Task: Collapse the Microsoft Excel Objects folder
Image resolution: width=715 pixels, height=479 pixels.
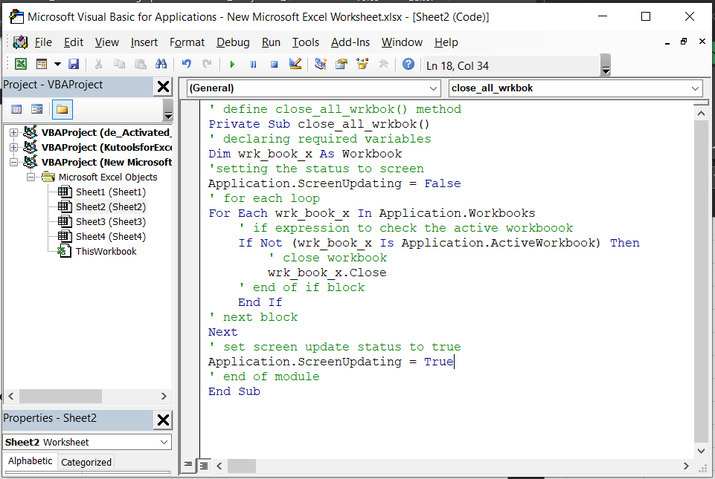Action: [x=31, y=177]
